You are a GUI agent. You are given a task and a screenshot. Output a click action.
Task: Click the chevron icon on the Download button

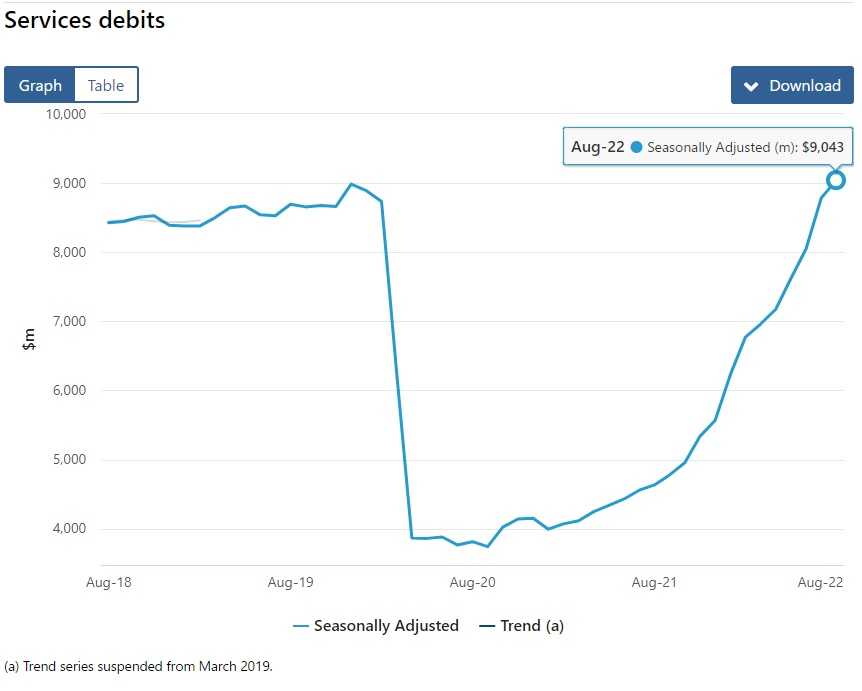tap(752, 86)
